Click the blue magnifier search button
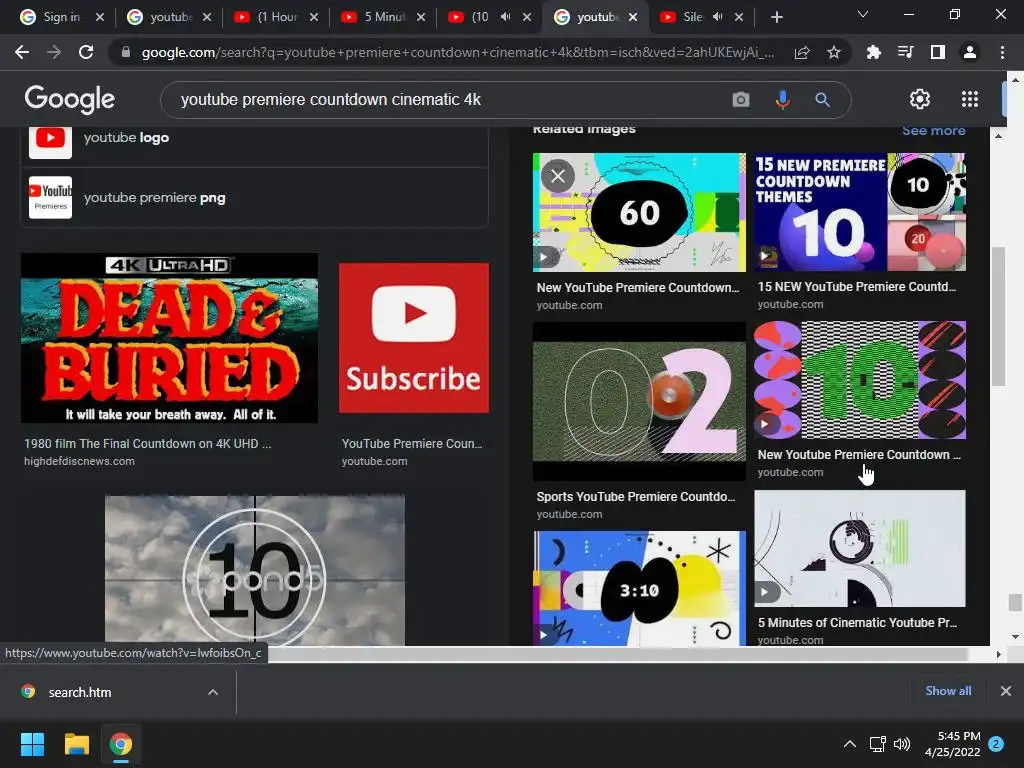1024x768 pixels. coord(822,99)
